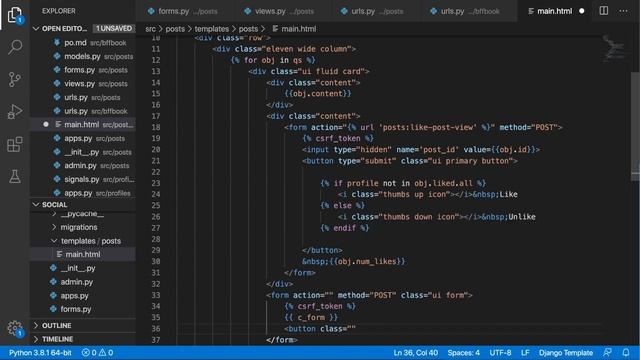Viewport: 640px width, 360px height.
Task: Expand the __pycache__ folder
Action: pyautogui.click(x=82, y=214)
